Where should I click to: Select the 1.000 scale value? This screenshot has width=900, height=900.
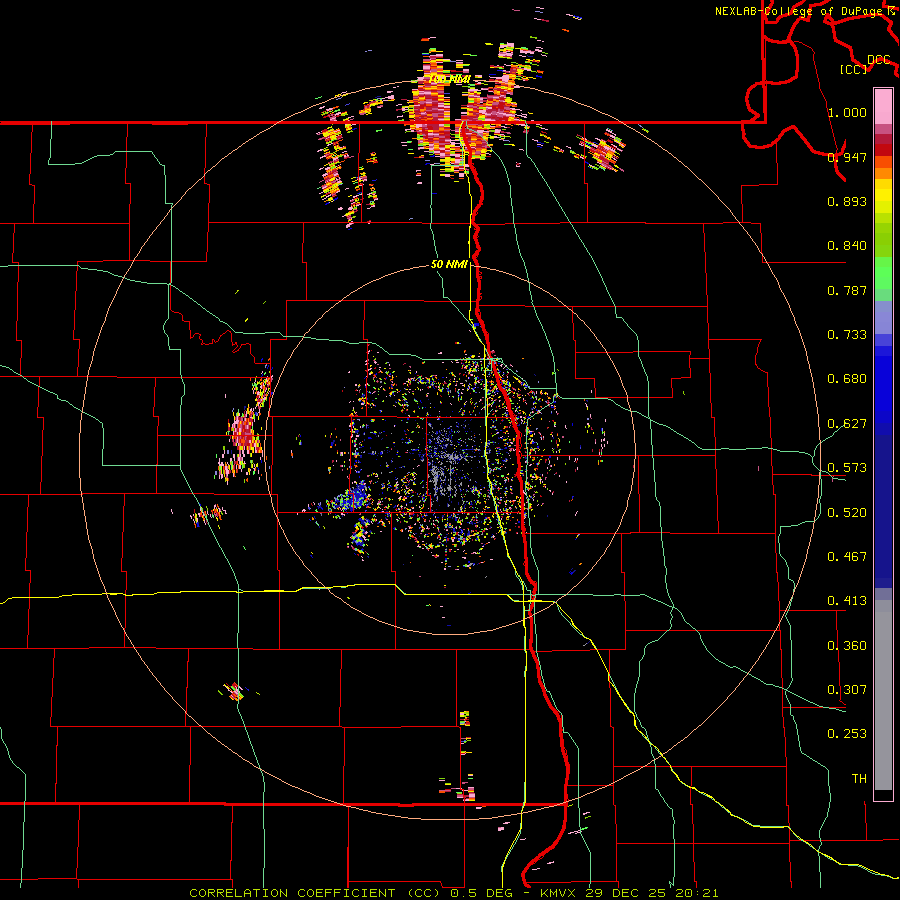pyautogui.click(x=847, y=112)
